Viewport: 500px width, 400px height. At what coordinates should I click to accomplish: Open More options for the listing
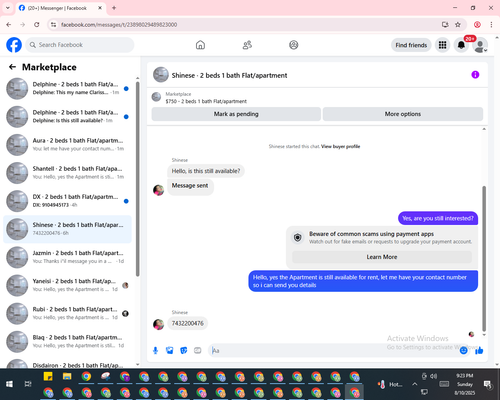[x=403, y=114]
